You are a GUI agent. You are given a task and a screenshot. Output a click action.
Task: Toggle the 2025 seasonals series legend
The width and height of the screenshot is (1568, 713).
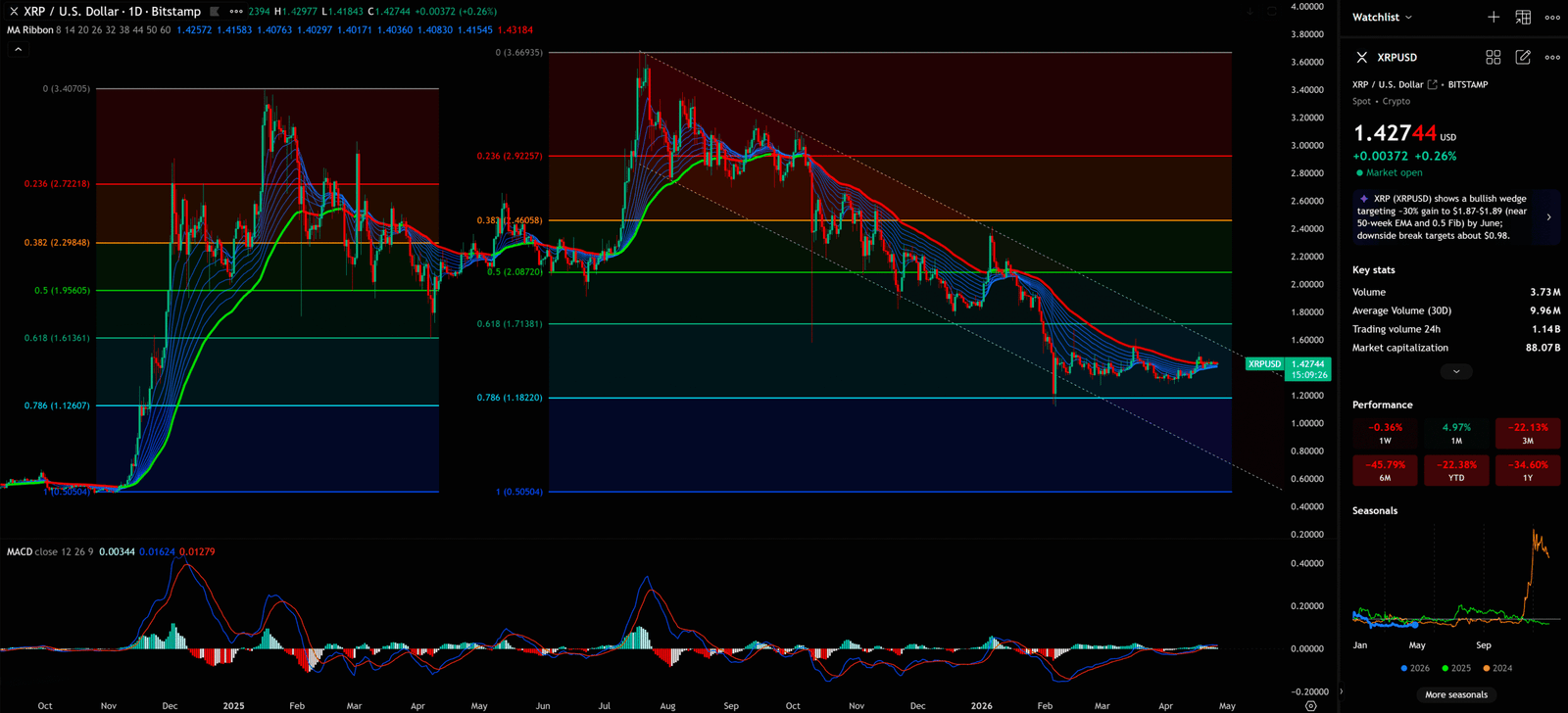coord(1455,668)
